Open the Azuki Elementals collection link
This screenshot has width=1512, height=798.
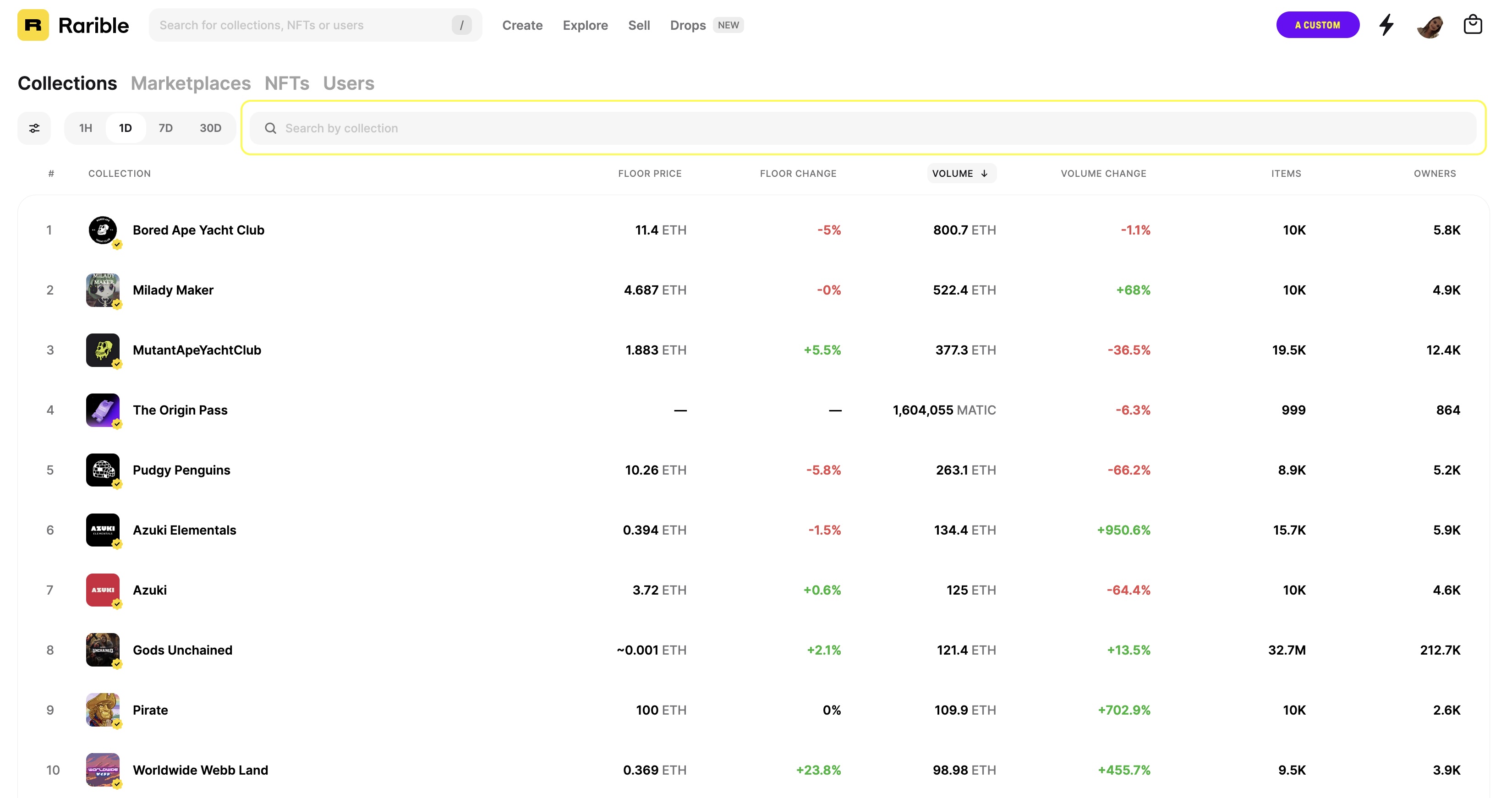tap(184, 530)
